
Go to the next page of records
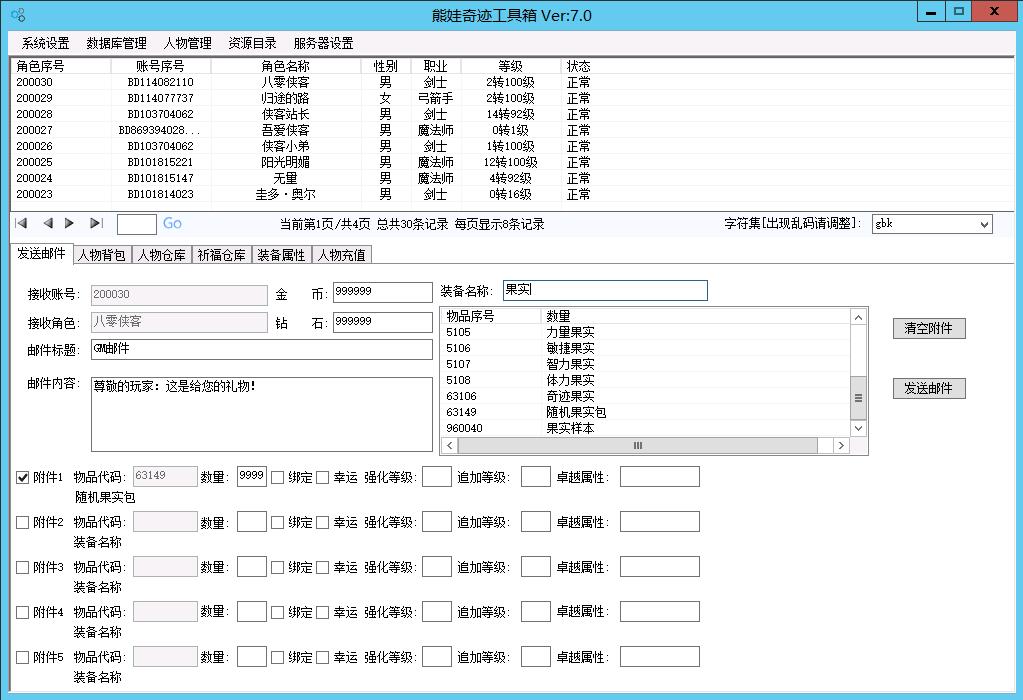coord(69,224)
